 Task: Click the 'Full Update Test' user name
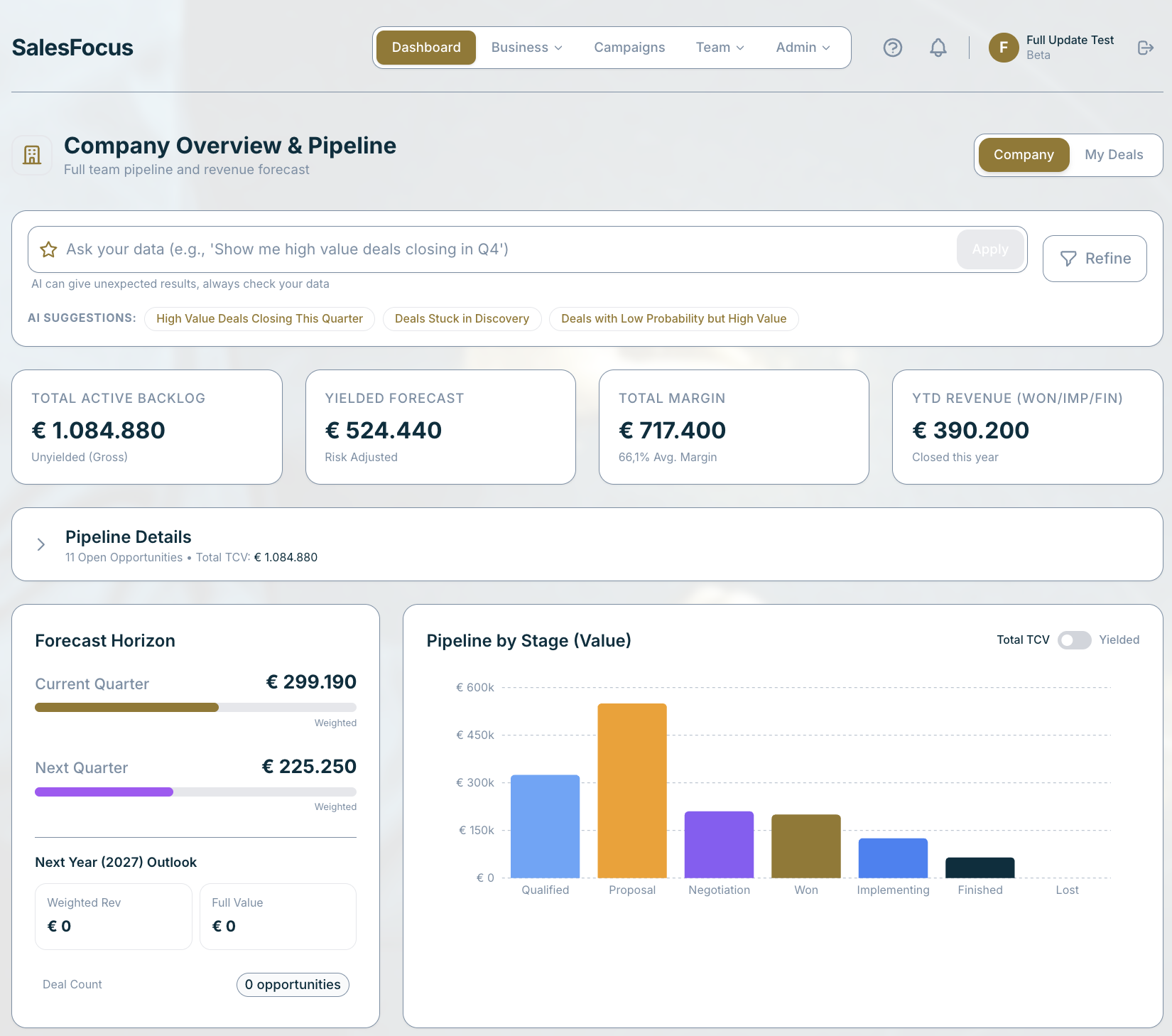click(x=1070, y=41)
